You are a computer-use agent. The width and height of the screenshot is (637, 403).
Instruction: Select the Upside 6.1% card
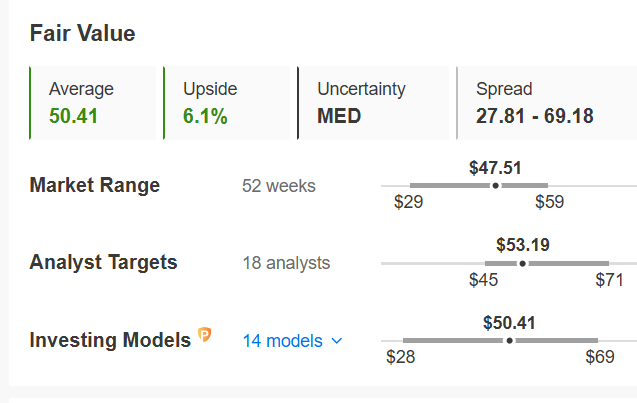coord(227,103)
